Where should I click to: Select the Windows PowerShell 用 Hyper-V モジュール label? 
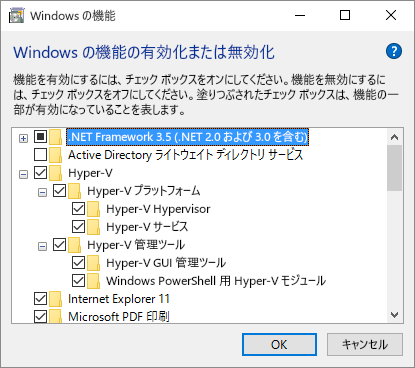pos(216,281)
